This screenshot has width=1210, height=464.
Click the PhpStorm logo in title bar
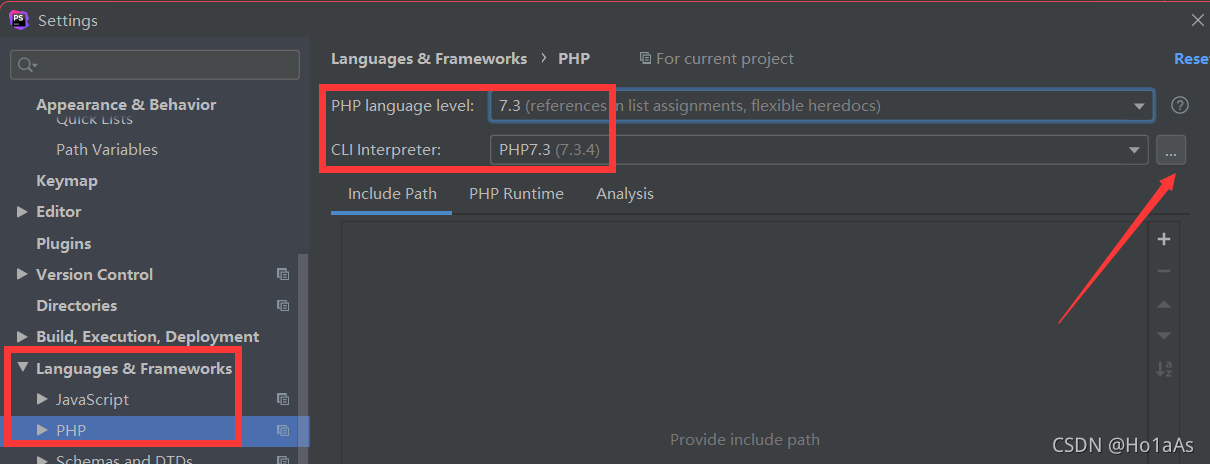(x=19, y=20)
